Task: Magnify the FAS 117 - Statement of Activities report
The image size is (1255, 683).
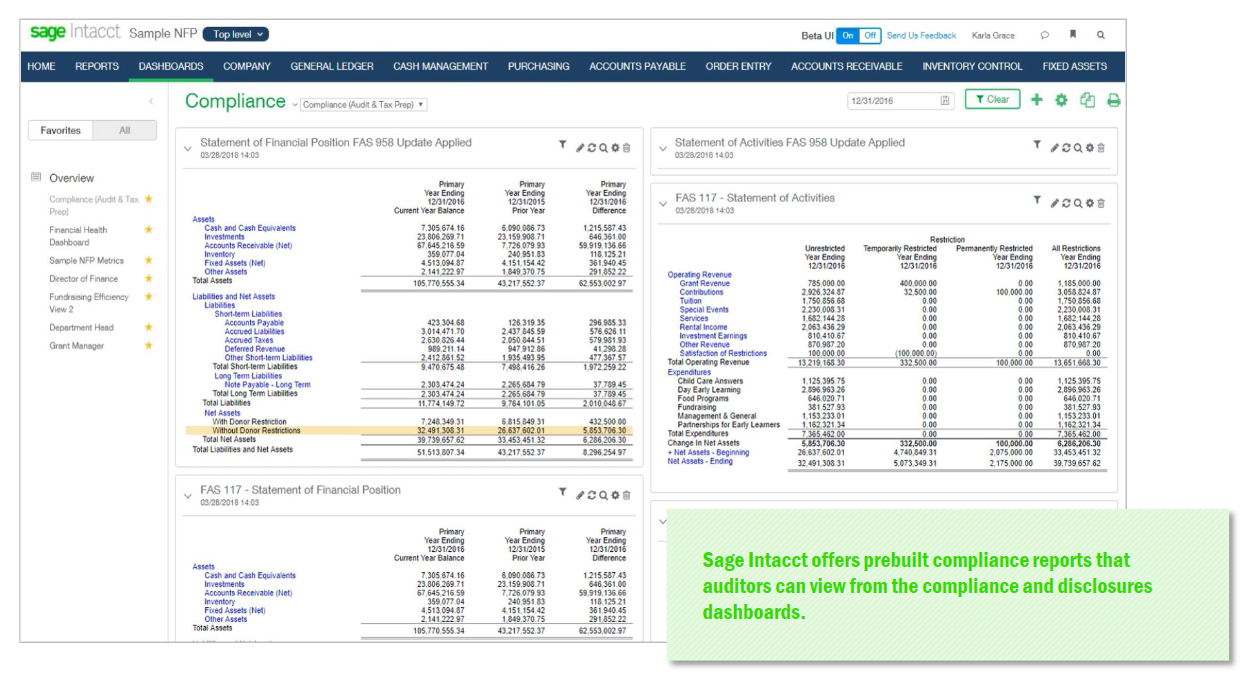Action: click(x=1077, y=203)
